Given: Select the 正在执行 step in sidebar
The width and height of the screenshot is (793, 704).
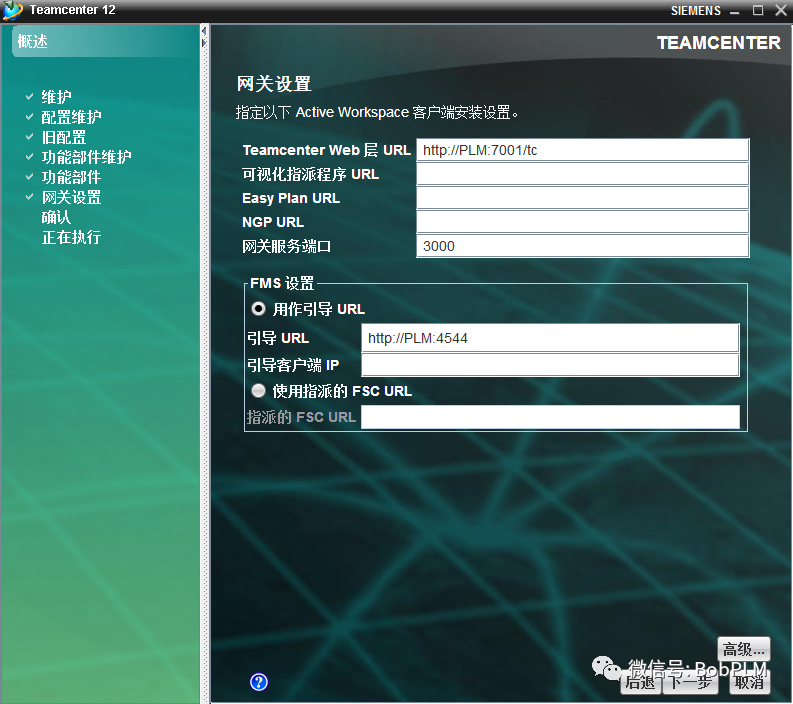Looking at the screenshot, I should coord(71,237).
